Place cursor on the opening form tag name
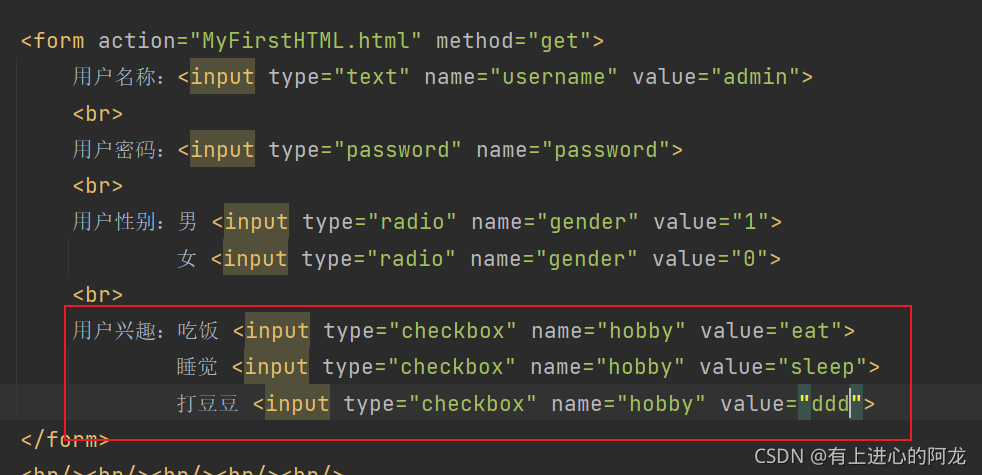The width and height of the screenshot is (982, 475). (59, 41)
